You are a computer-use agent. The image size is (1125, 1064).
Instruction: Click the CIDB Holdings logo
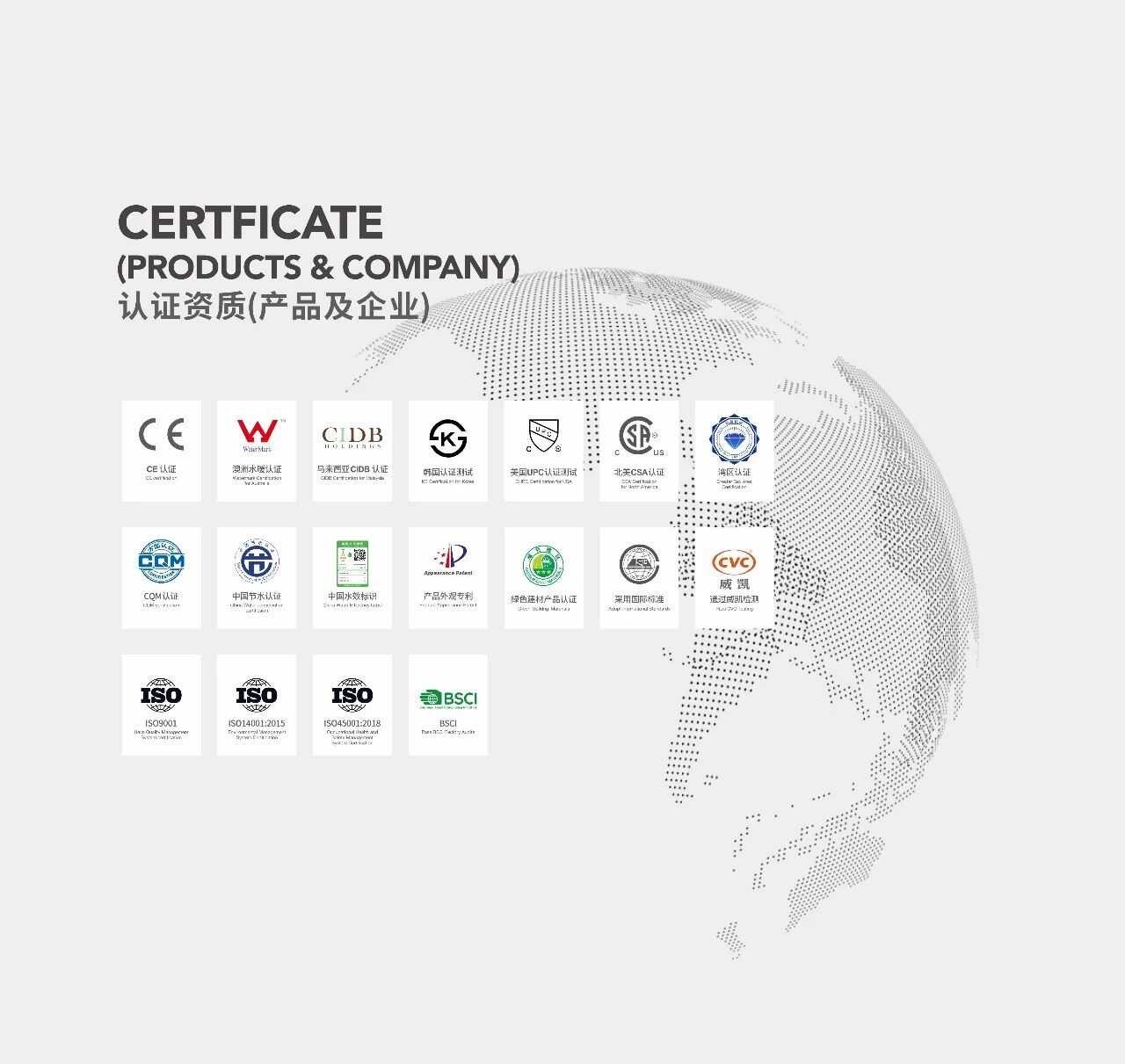click(x=352, y=437)
